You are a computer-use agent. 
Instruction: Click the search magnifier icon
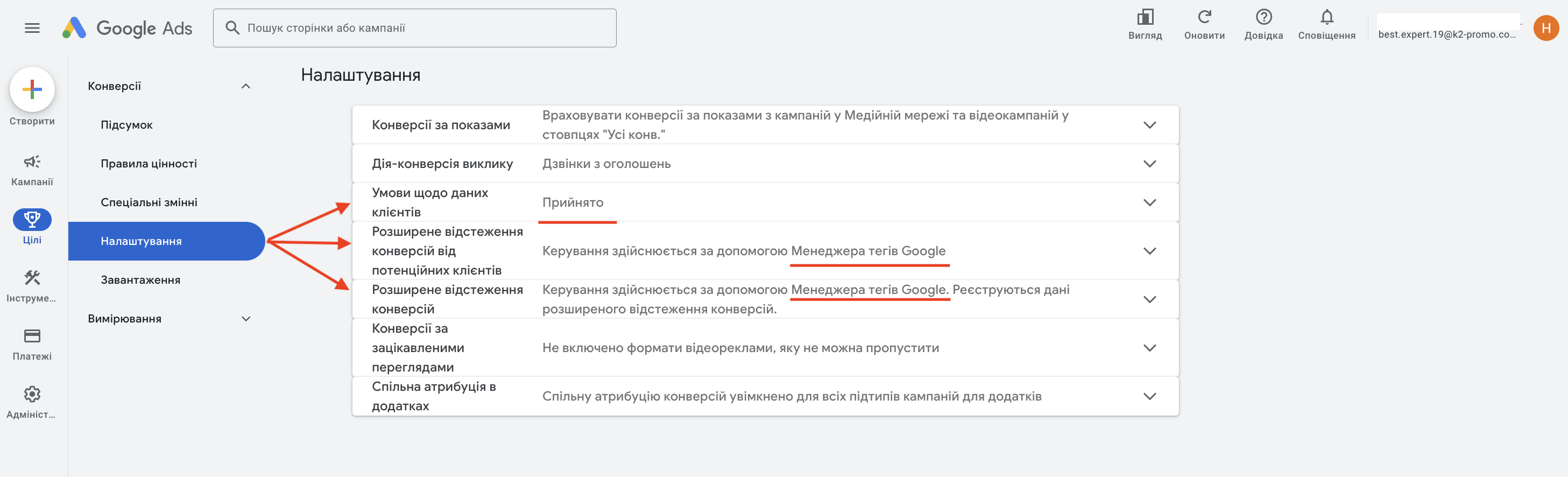[232, 28]
